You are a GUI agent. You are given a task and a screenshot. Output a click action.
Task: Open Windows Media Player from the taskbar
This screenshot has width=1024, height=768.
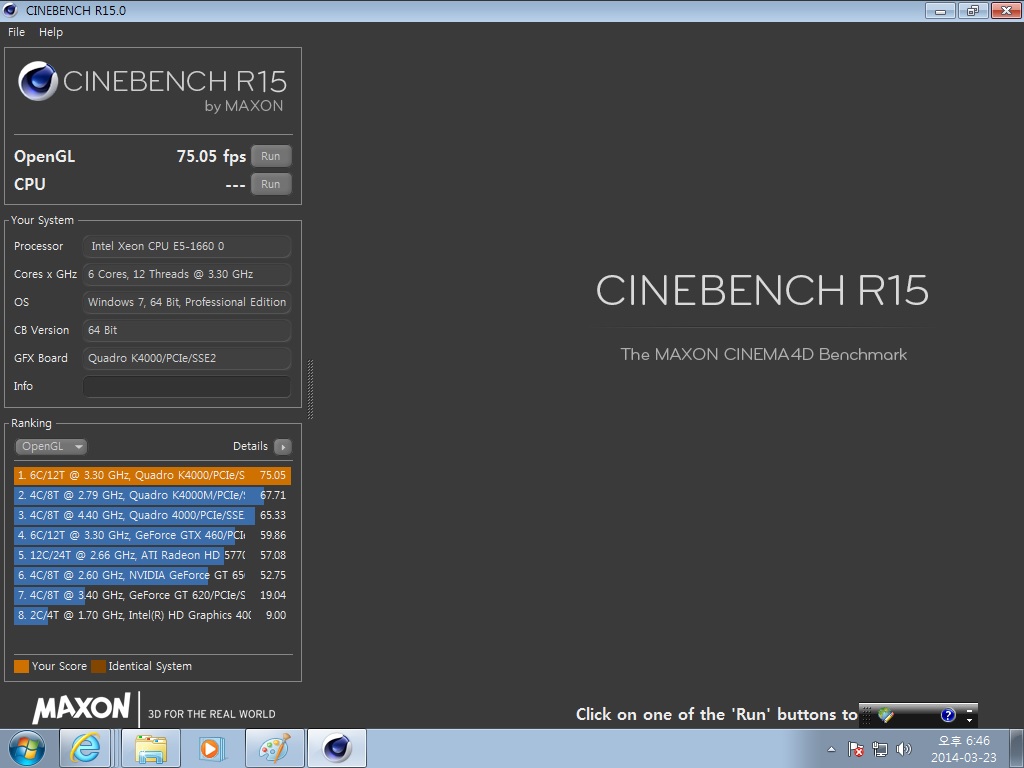pyautogui.click(x=211, y=748)
